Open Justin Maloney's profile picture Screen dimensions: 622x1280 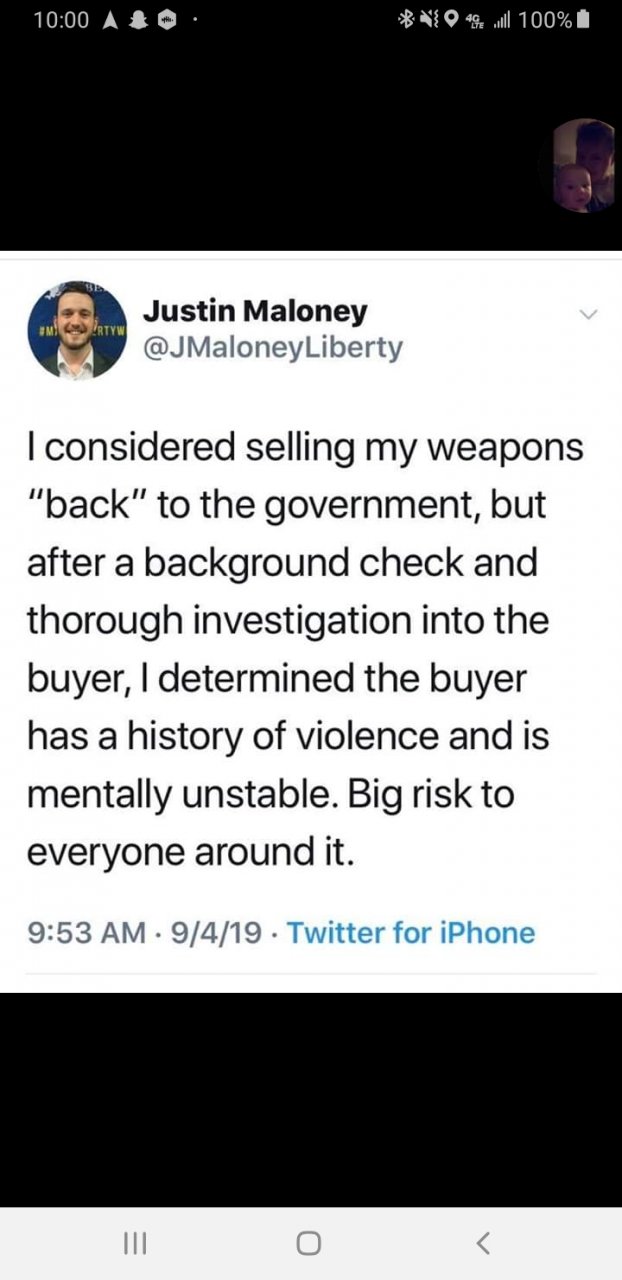point(77,330)
